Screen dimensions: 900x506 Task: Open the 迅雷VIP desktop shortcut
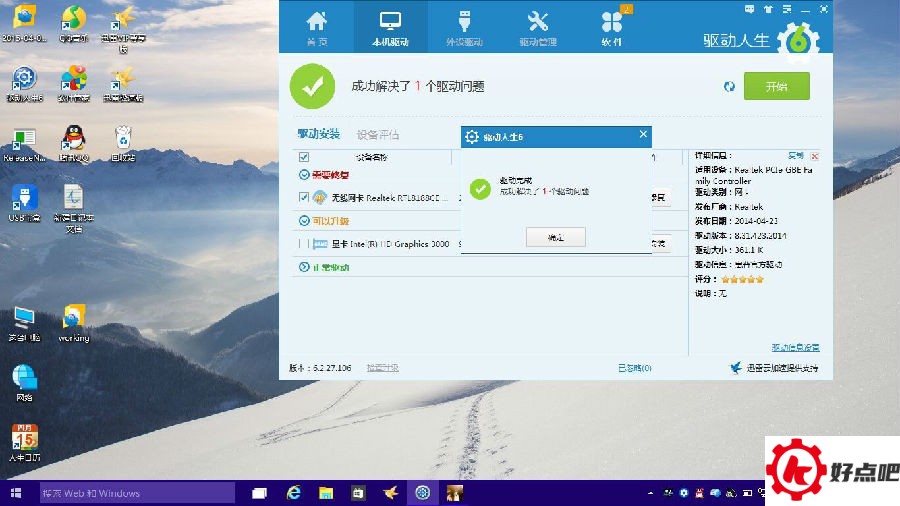(123, 17)
